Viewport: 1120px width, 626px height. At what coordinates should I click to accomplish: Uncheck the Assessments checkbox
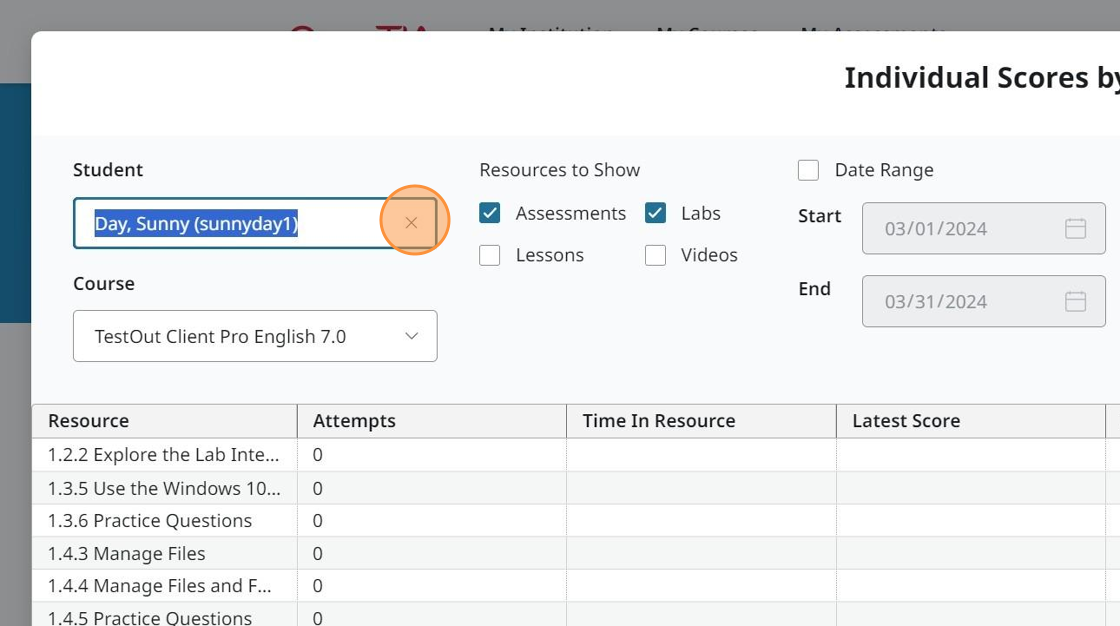coord(490,213)
